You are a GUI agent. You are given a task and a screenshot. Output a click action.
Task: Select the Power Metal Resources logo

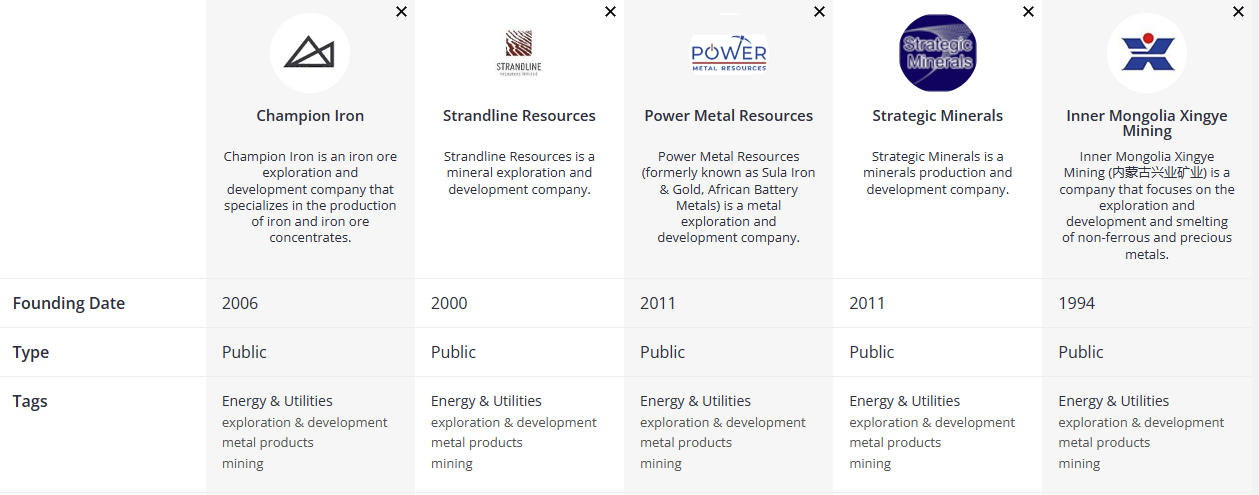click(x=728, y=53)
